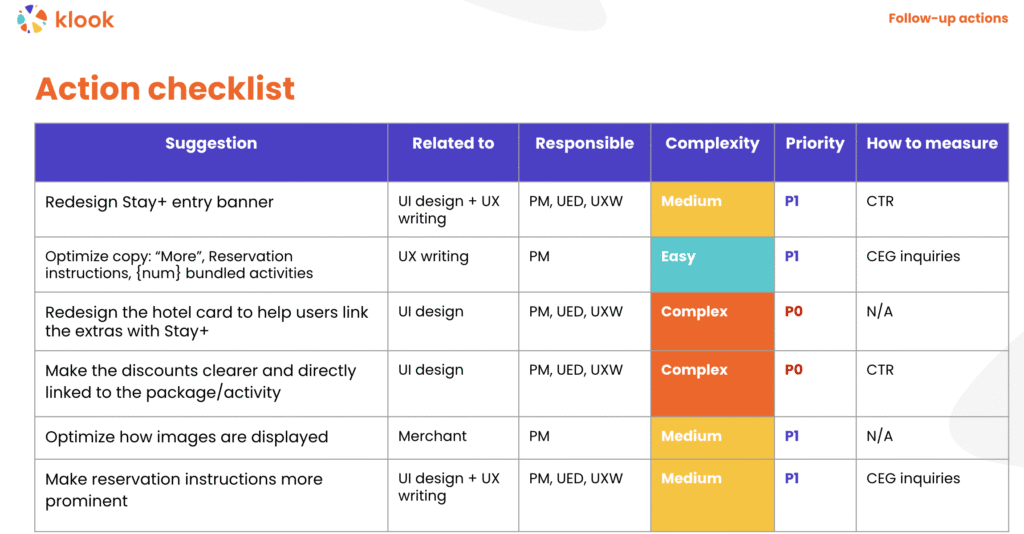Click the Related to column header
Viewport: 1024px width, 534px height.
pyautogui.click(x=453, y=143)
